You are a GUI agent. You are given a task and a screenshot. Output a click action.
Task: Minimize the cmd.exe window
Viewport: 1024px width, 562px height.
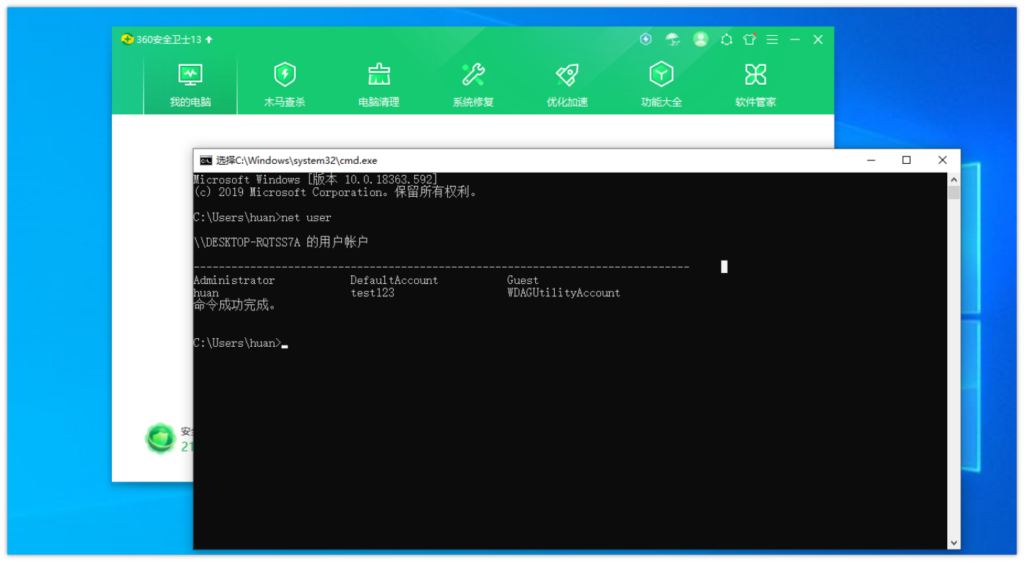(871, 160)
